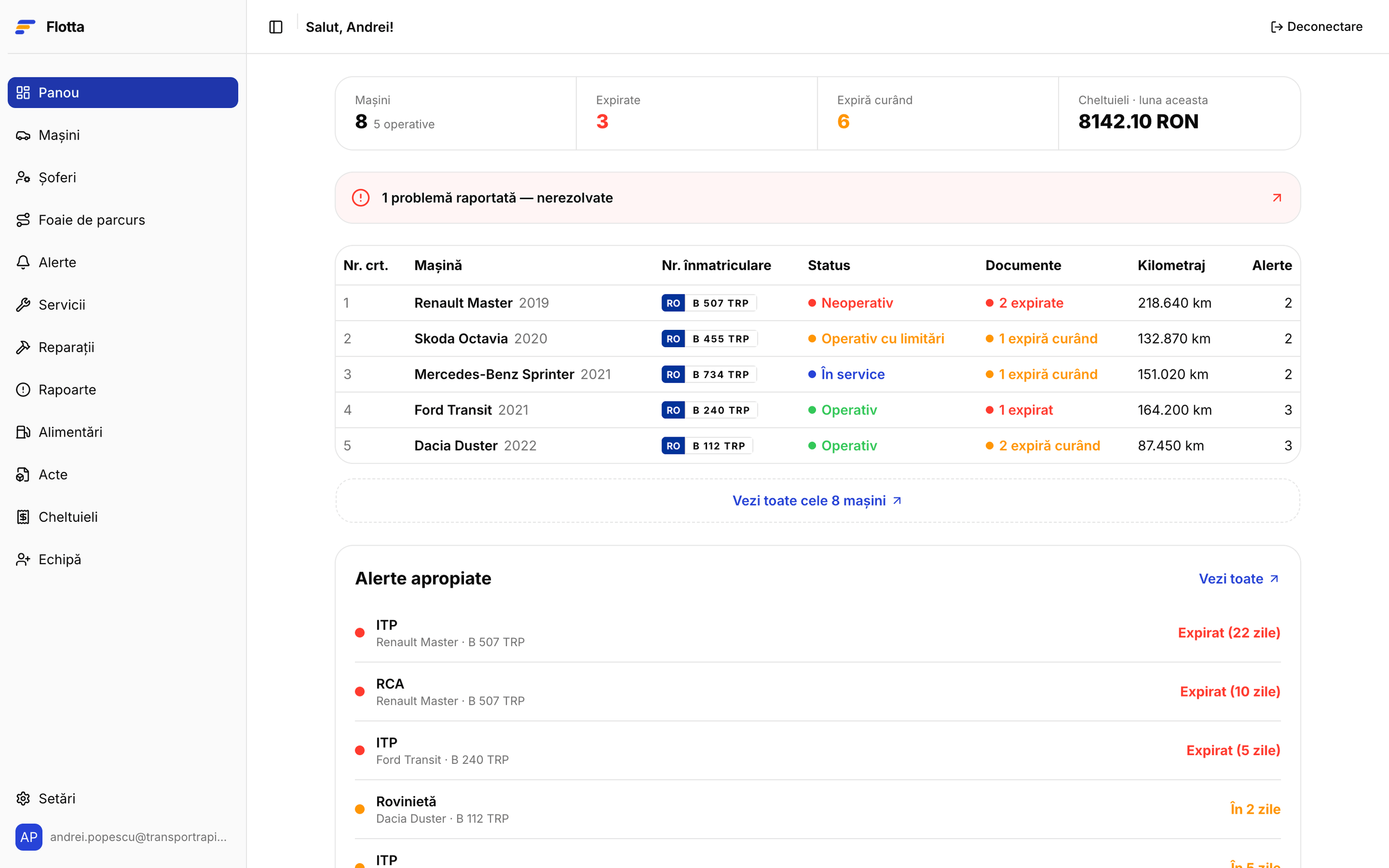Open the 1 problemă raportată banner
The height and width of the screenshot is (868, 1389).
(x=817, y=198)
